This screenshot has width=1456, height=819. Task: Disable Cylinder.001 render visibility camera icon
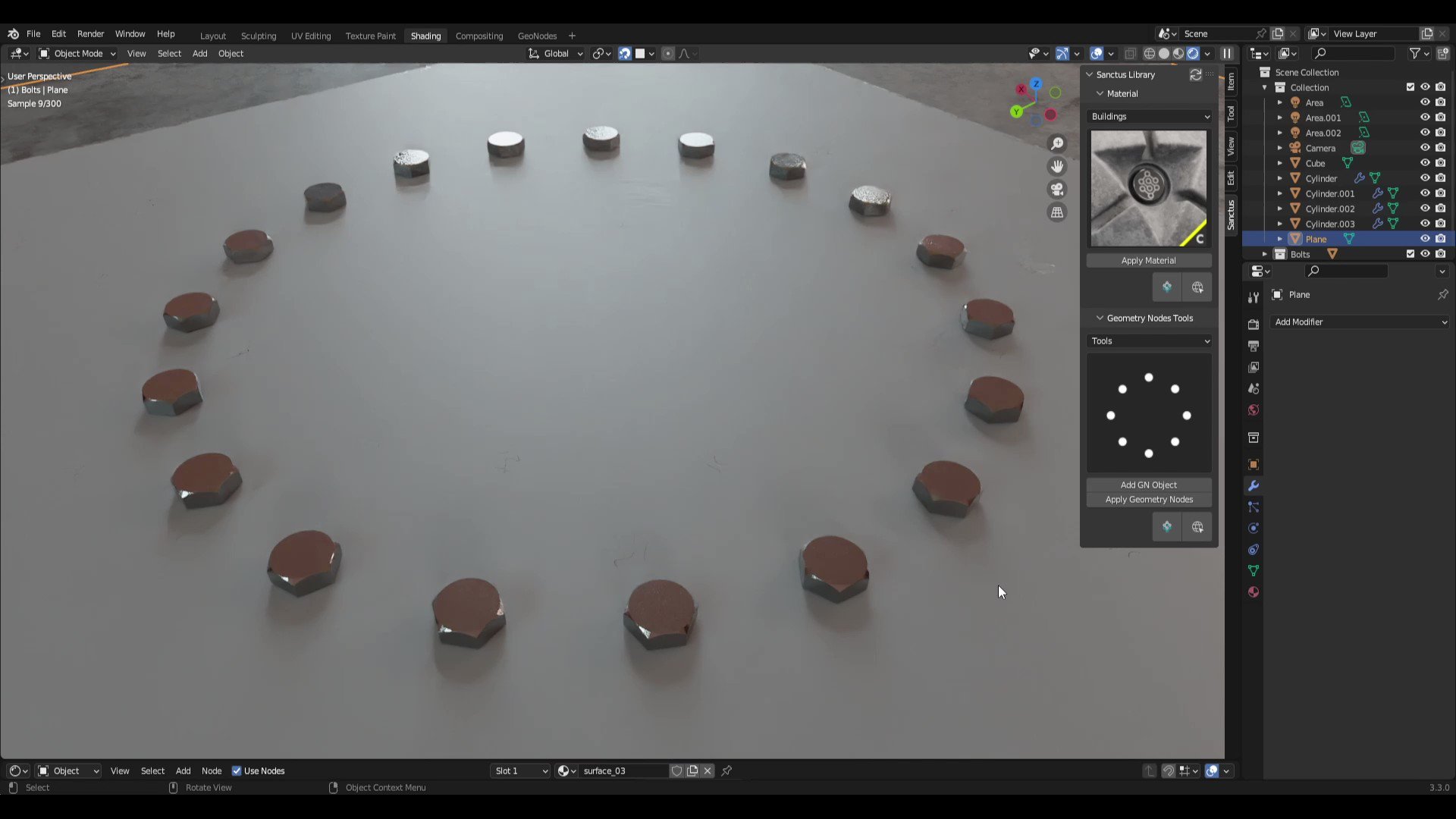point(1440,193)
